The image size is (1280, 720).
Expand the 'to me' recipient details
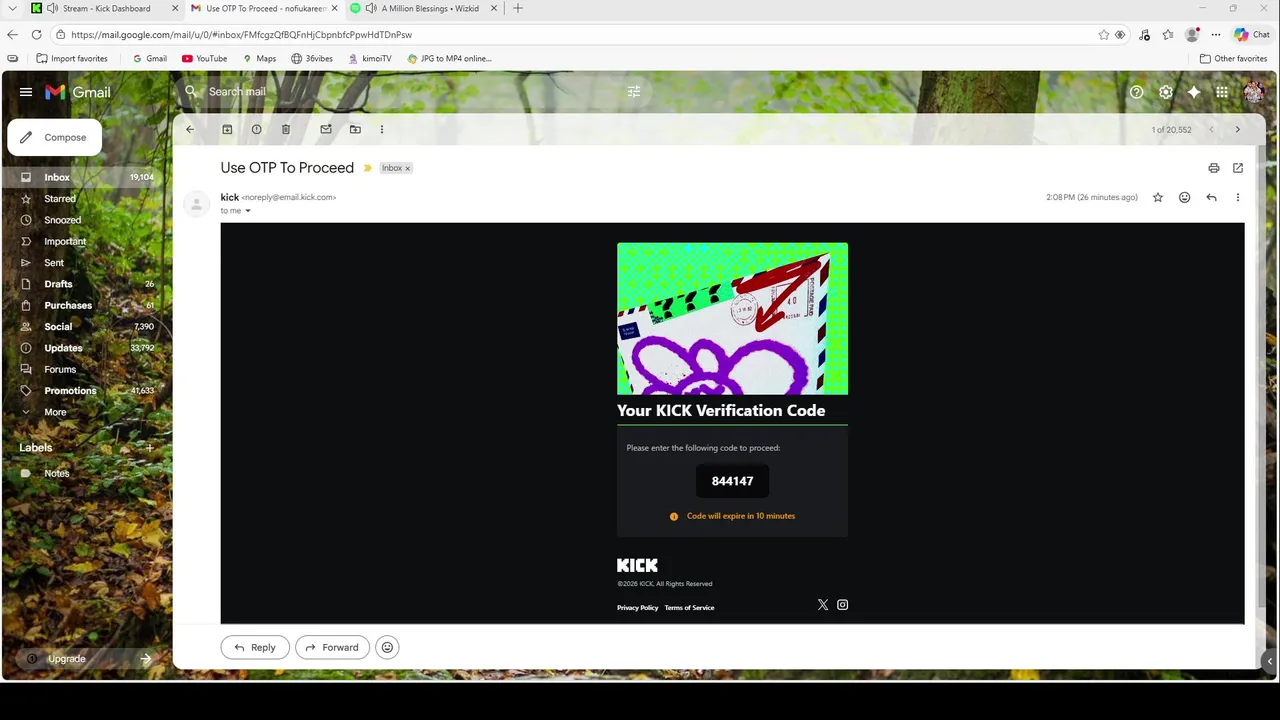pos(248,211)
